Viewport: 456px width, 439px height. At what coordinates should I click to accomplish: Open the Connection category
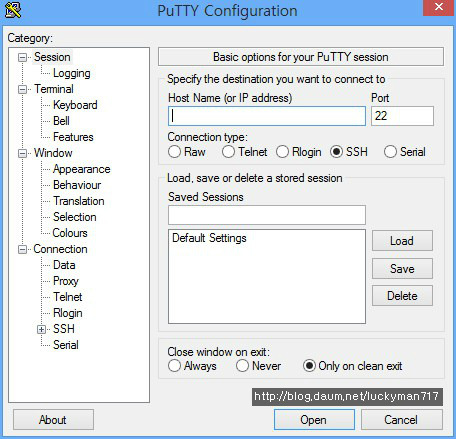tap(60, 249)
